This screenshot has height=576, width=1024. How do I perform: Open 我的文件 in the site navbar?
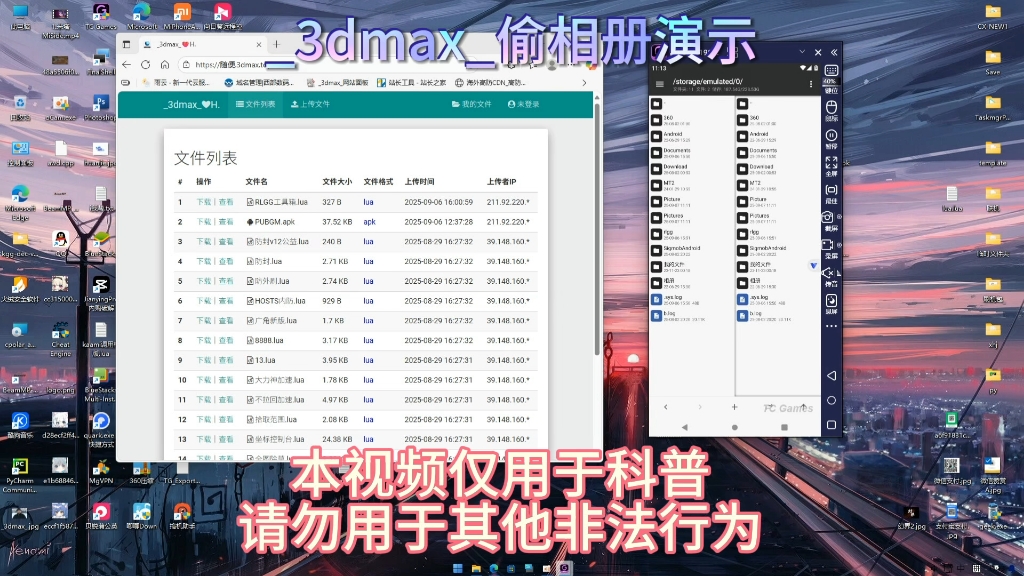click(x=472, y=104)
